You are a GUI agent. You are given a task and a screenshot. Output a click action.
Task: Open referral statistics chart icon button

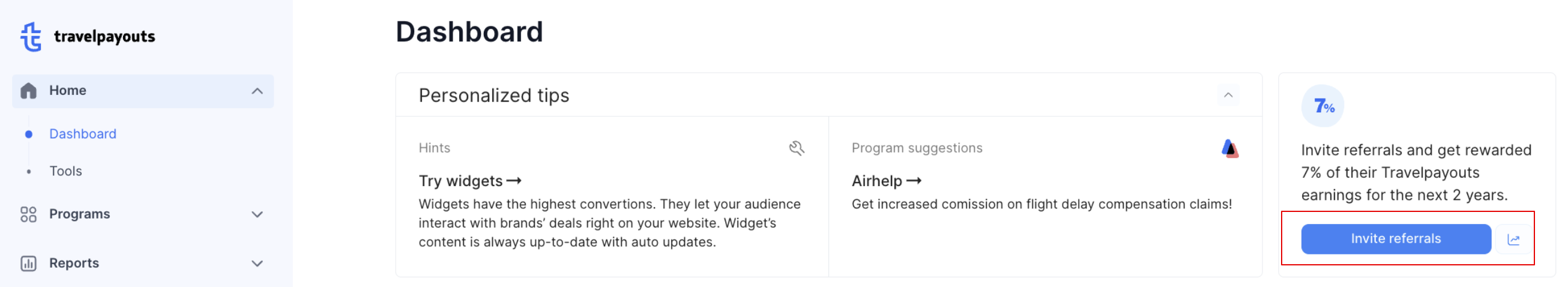tap(1513, 240)
